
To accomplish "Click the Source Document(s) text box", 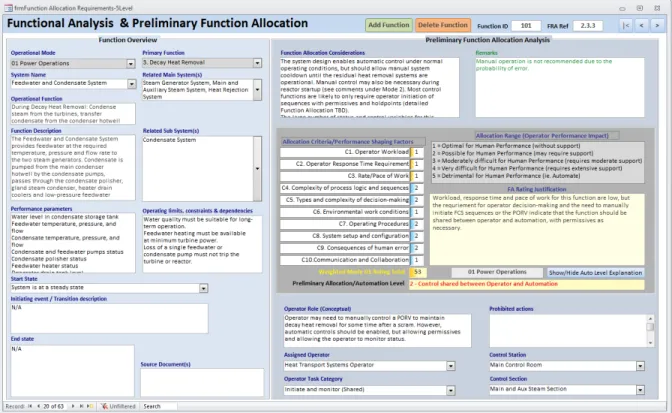I will [x=202, y=383].
